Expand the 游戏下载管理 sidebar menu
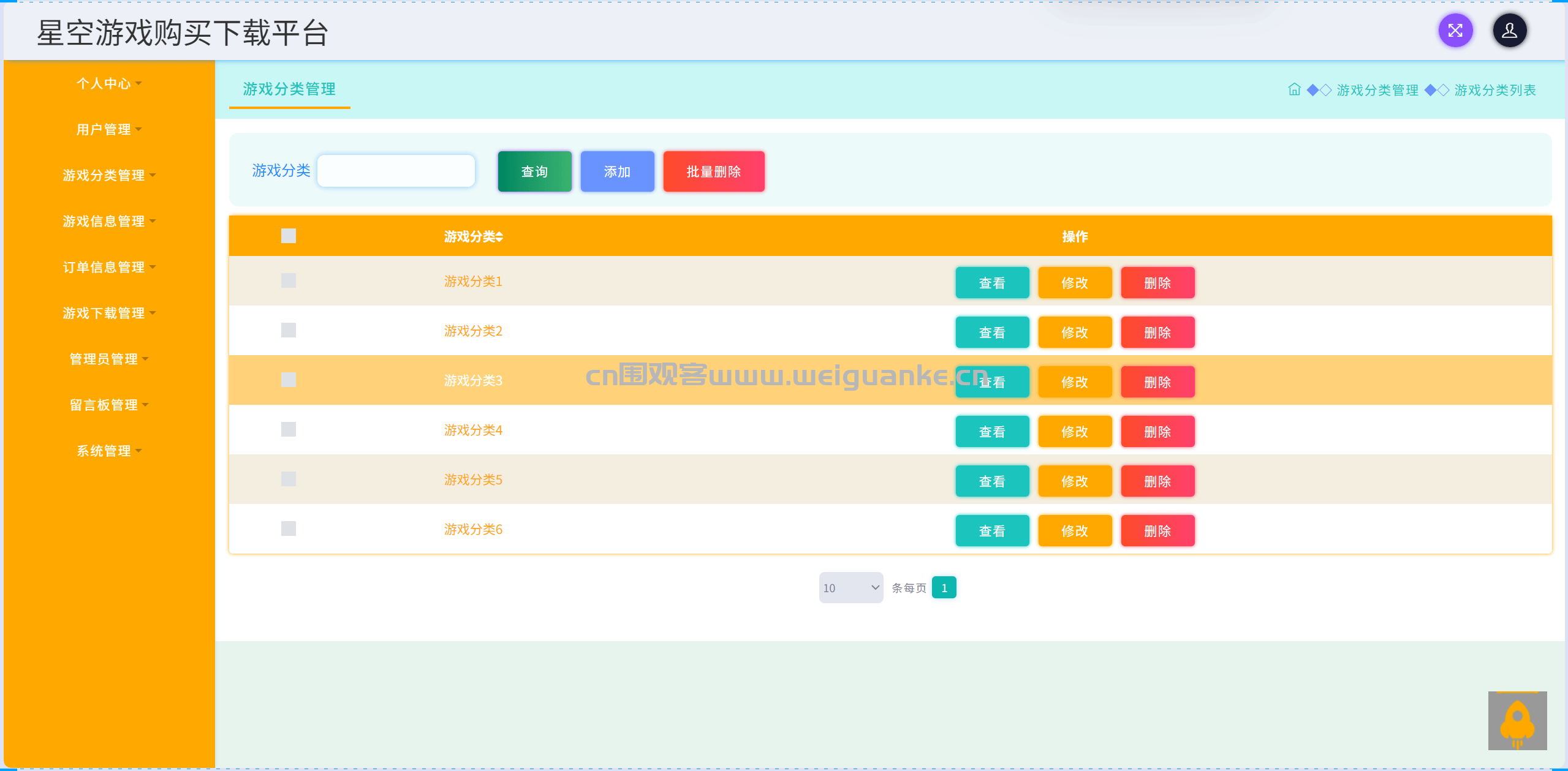This screenshot has width=1568, height=771. tap(109, 313)
